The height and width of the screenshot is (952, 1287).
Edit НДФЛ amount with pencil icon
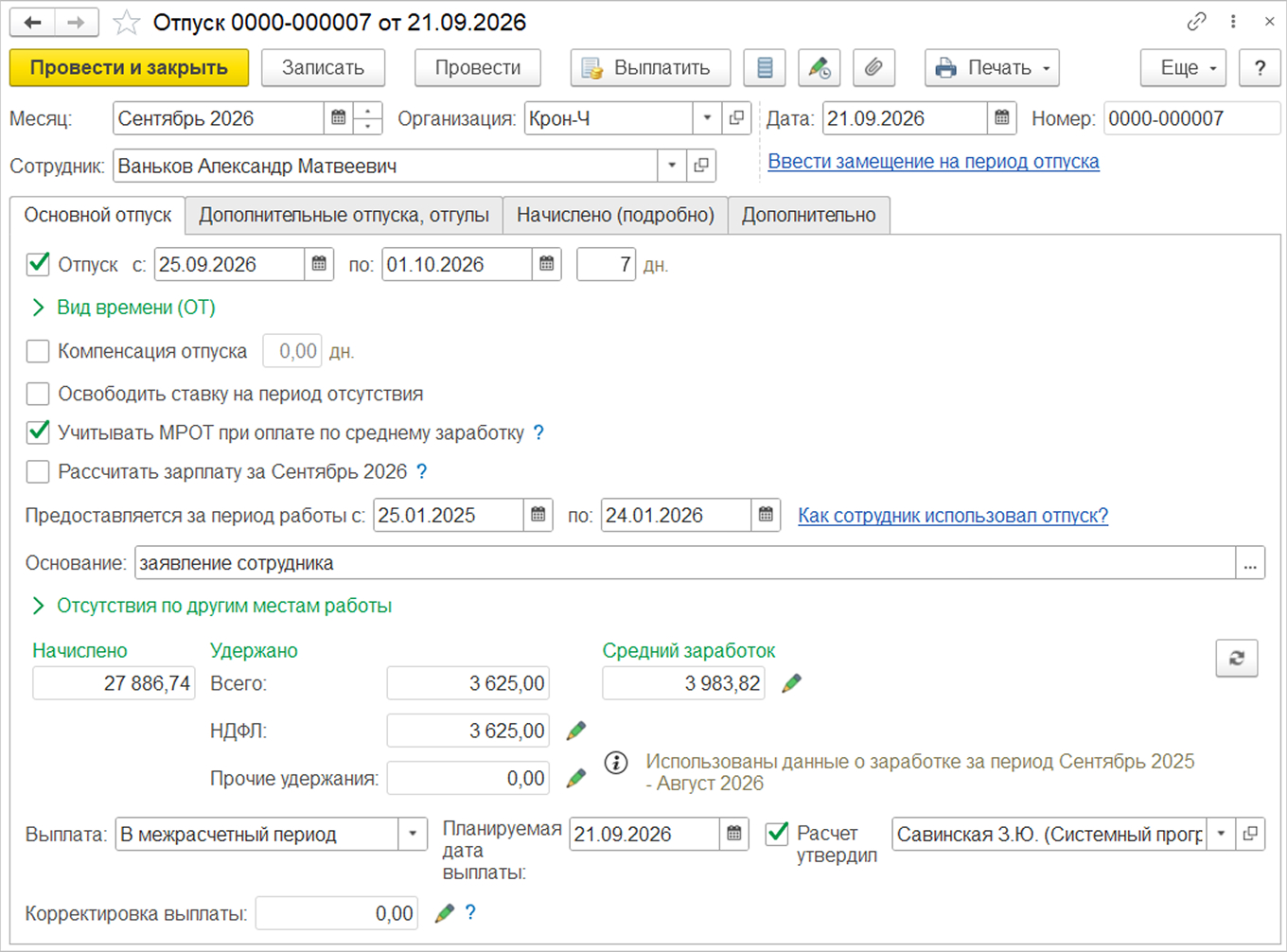pyautogui.click(x=575, y=731)
